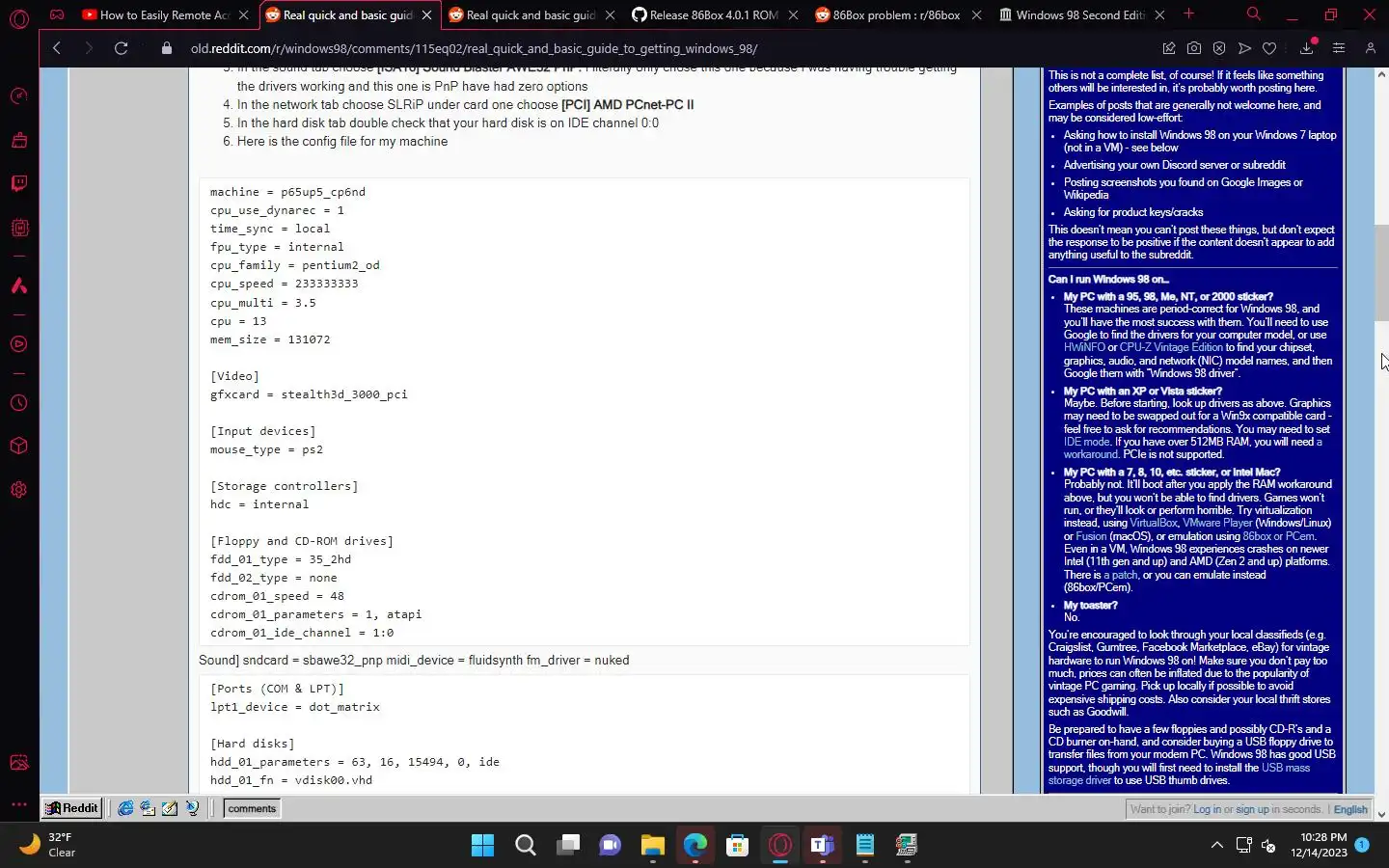Open the three-dots sidebar setup menu
The width and height of the screenshot is (1389, 868).
coord(19,803)
